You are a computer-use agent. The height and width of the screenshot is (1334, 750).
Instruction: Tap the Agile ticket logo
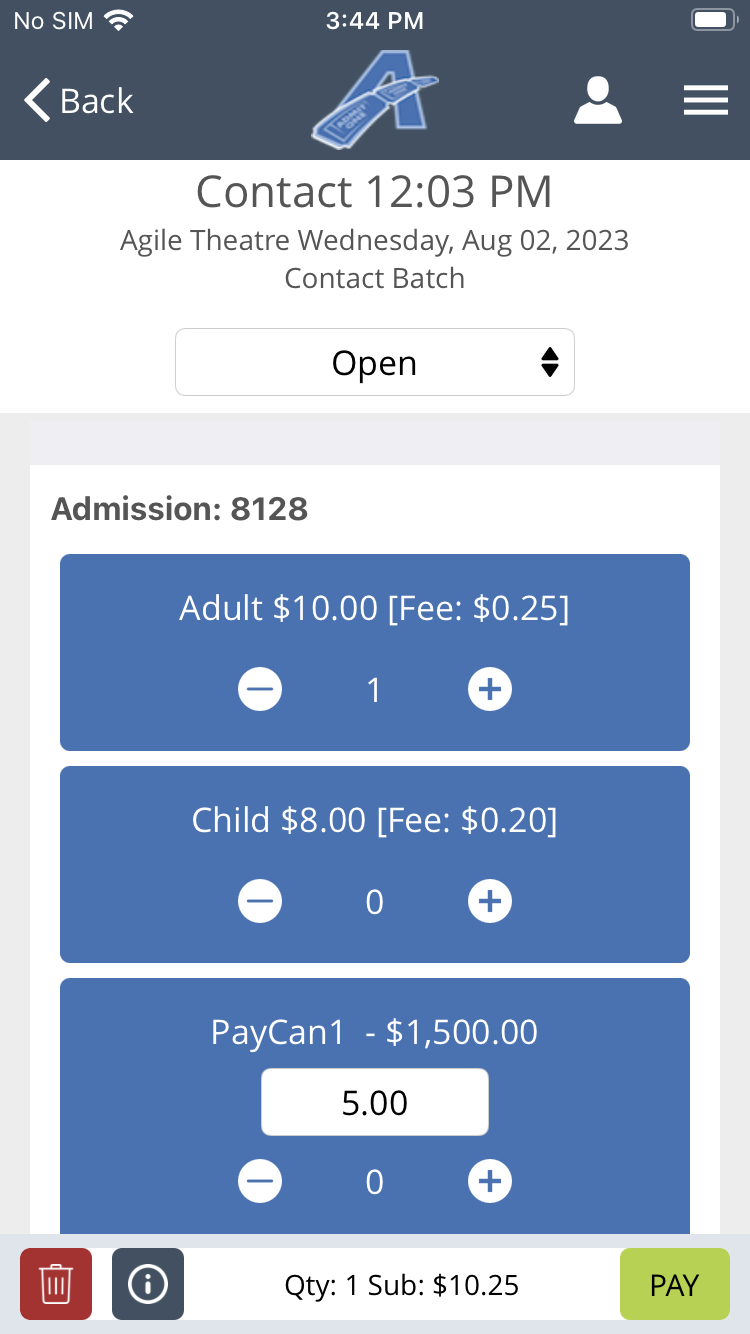(x=375, y=100)
